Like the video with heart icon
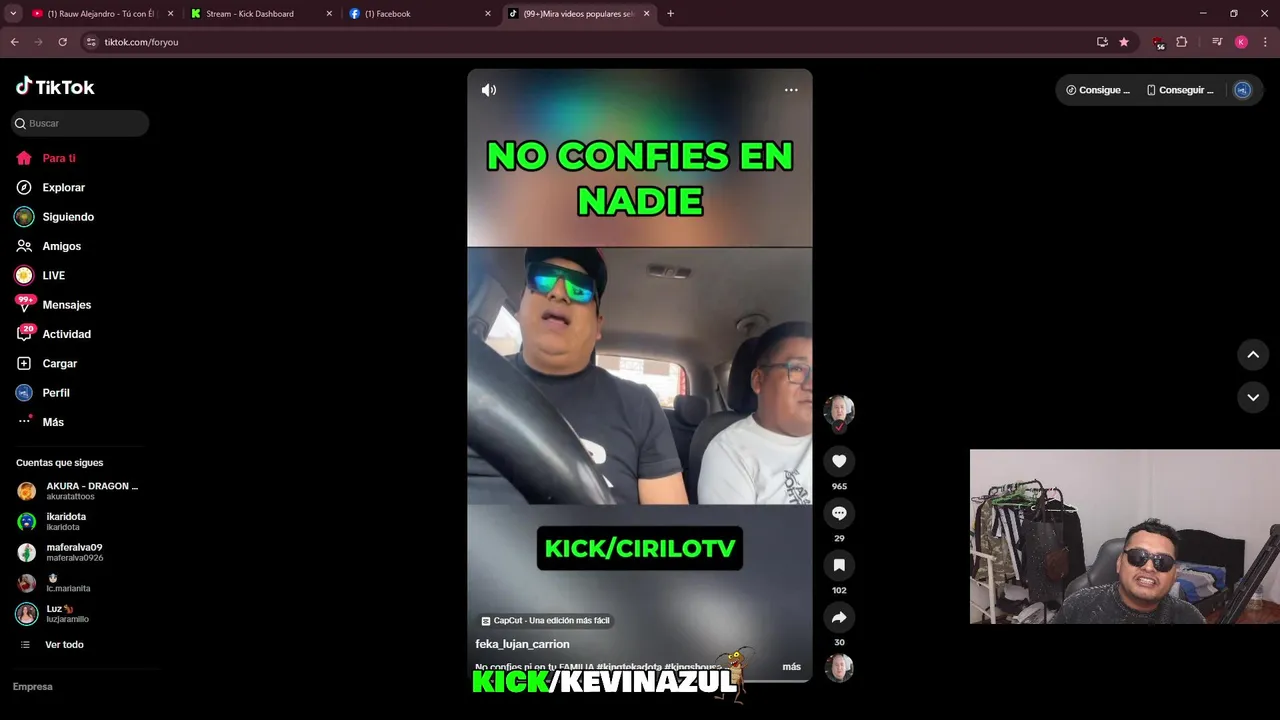 point(839,461)
